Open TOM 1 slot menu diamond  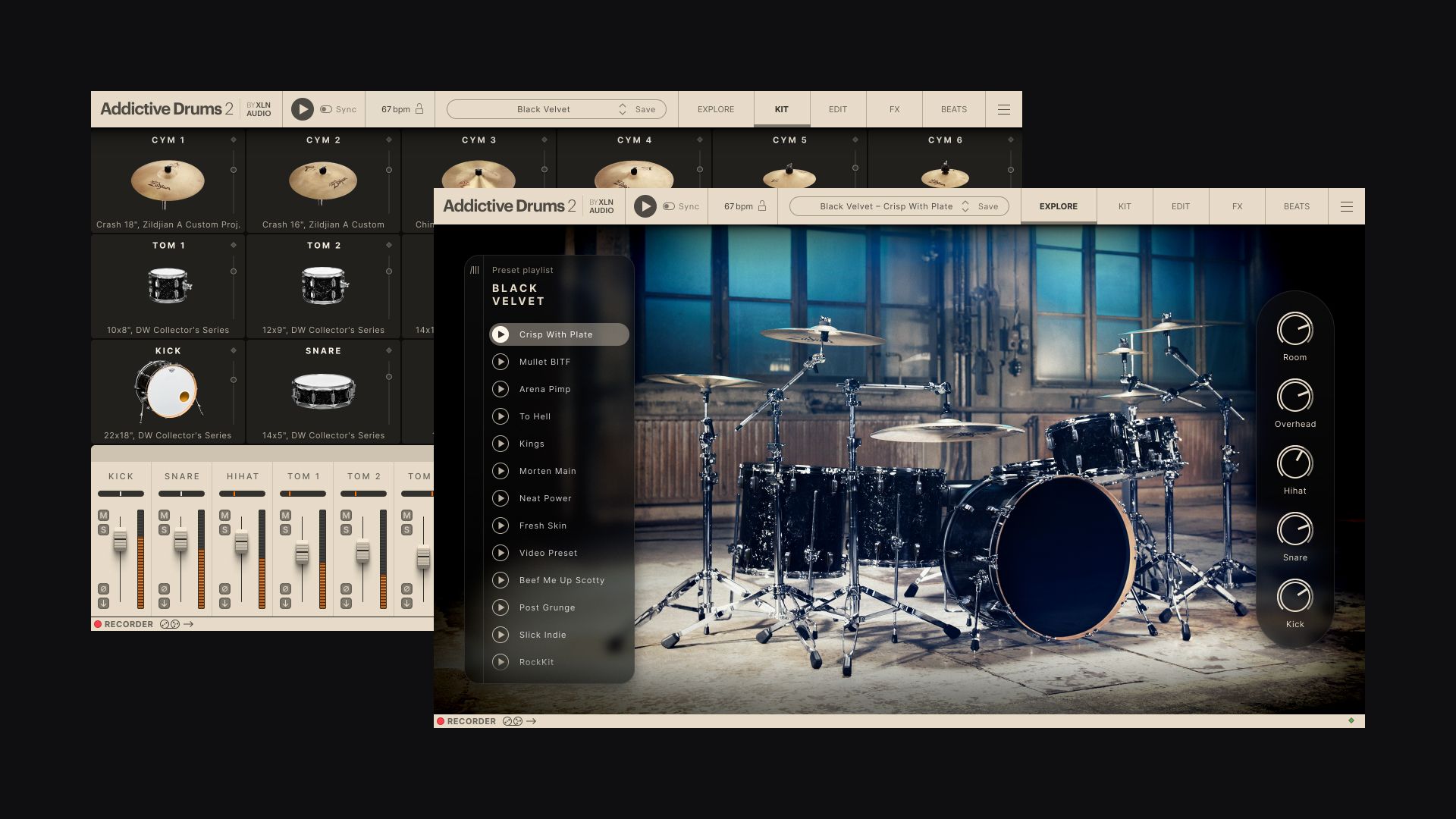click(x=234, y=245)
